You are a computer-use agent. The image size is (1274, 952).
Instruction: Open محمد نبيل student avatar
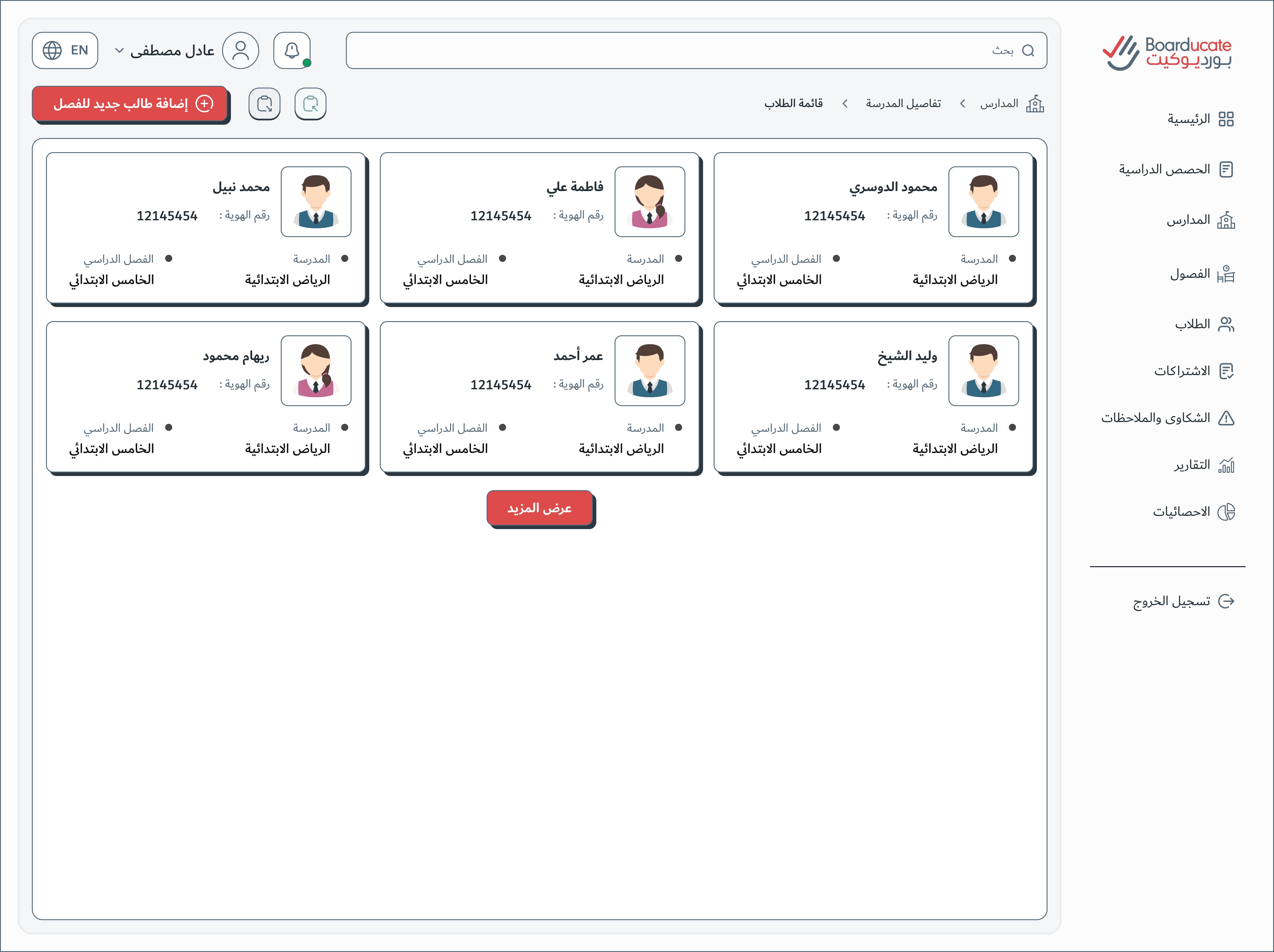[316, 202]
